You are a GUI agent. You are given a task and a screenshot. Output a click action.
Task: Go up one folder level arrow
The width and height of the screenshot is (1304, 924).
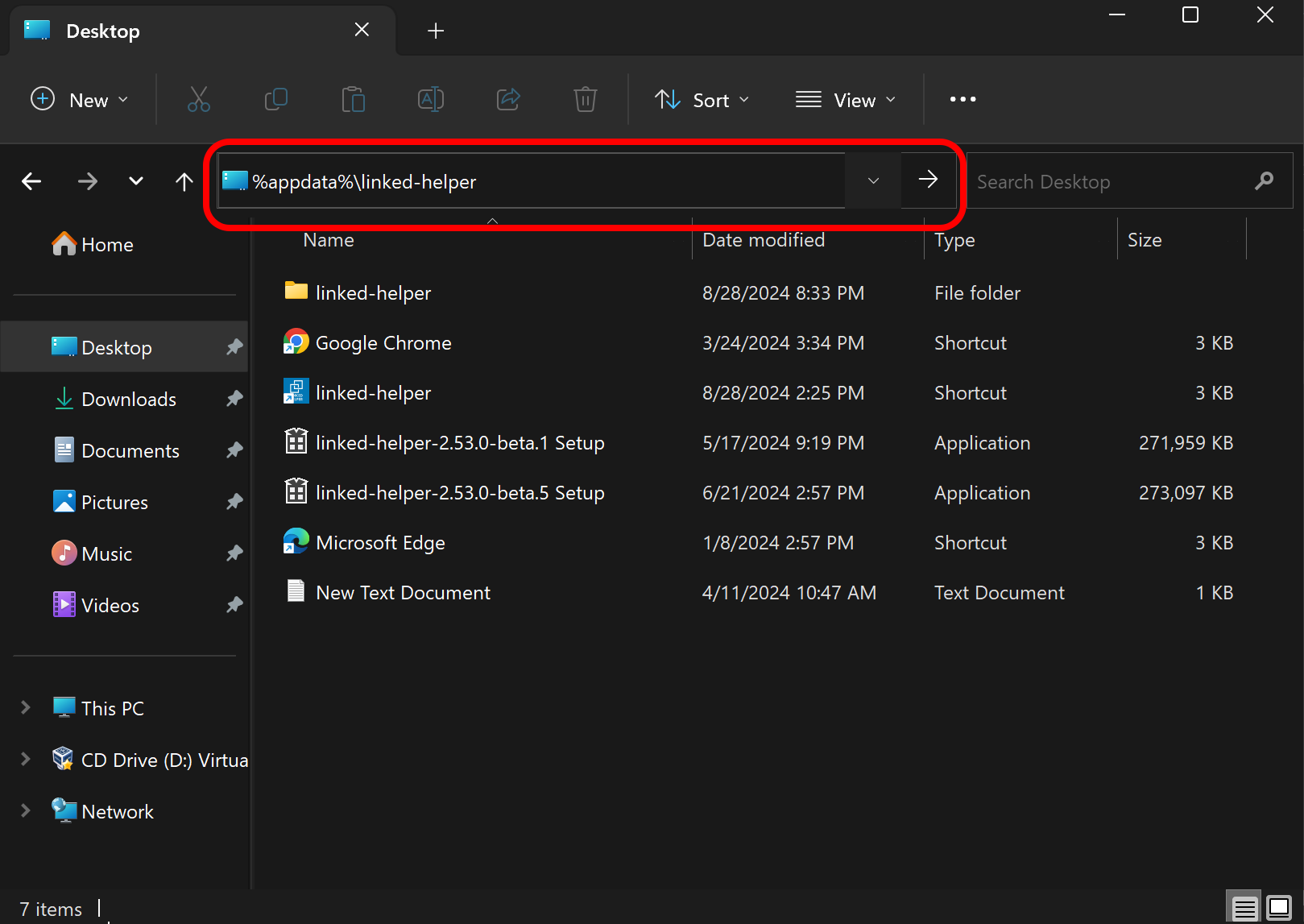184,181
